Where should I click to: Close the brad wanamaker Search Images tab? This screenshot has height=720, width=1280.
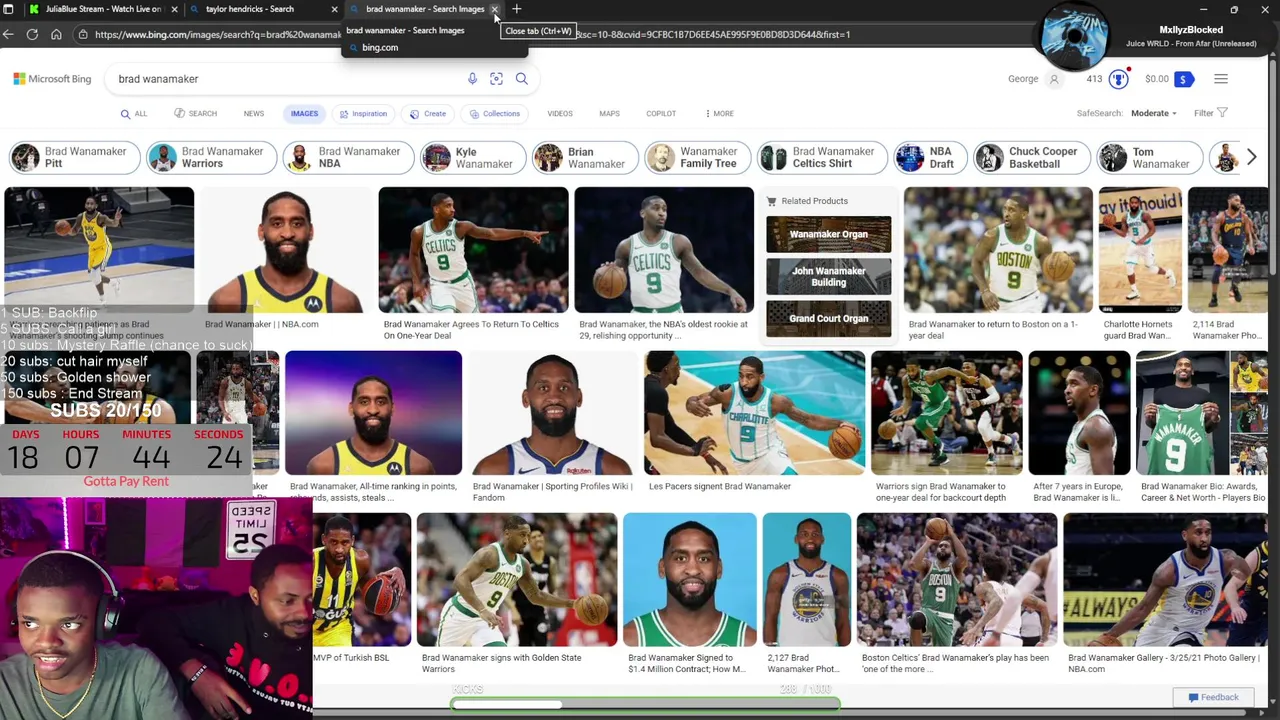point(494,9)
